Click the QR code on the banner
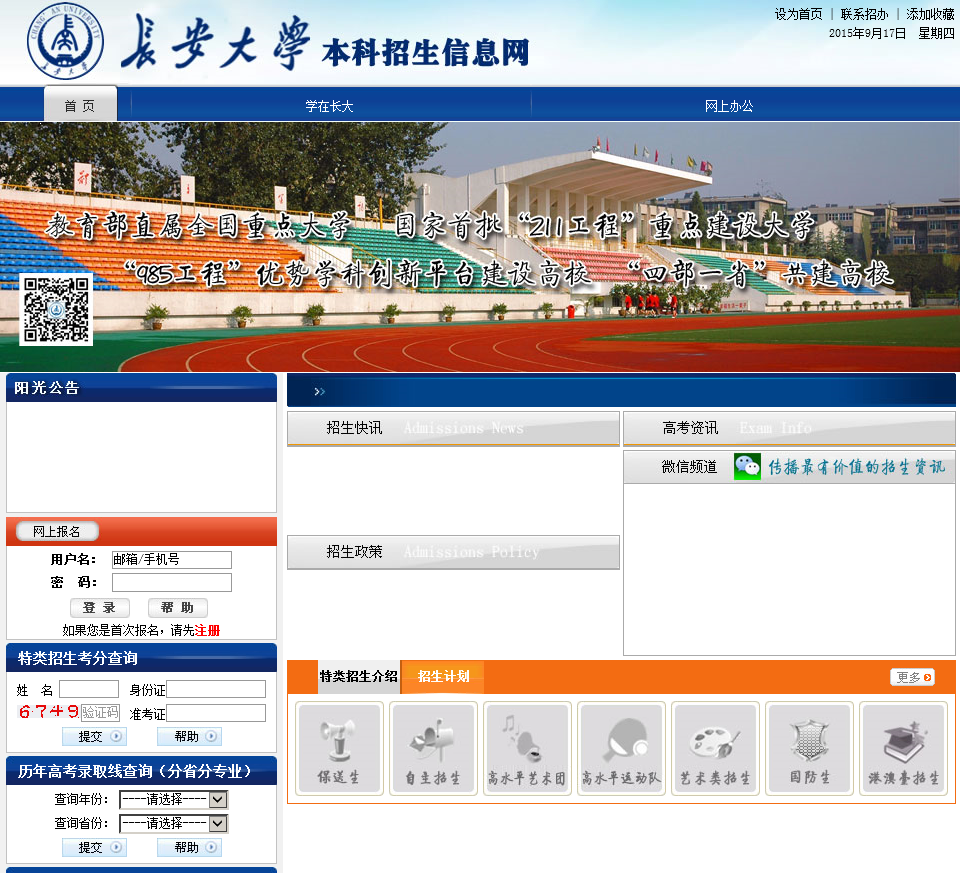960x873 pixels. click(x=56, y=309)
